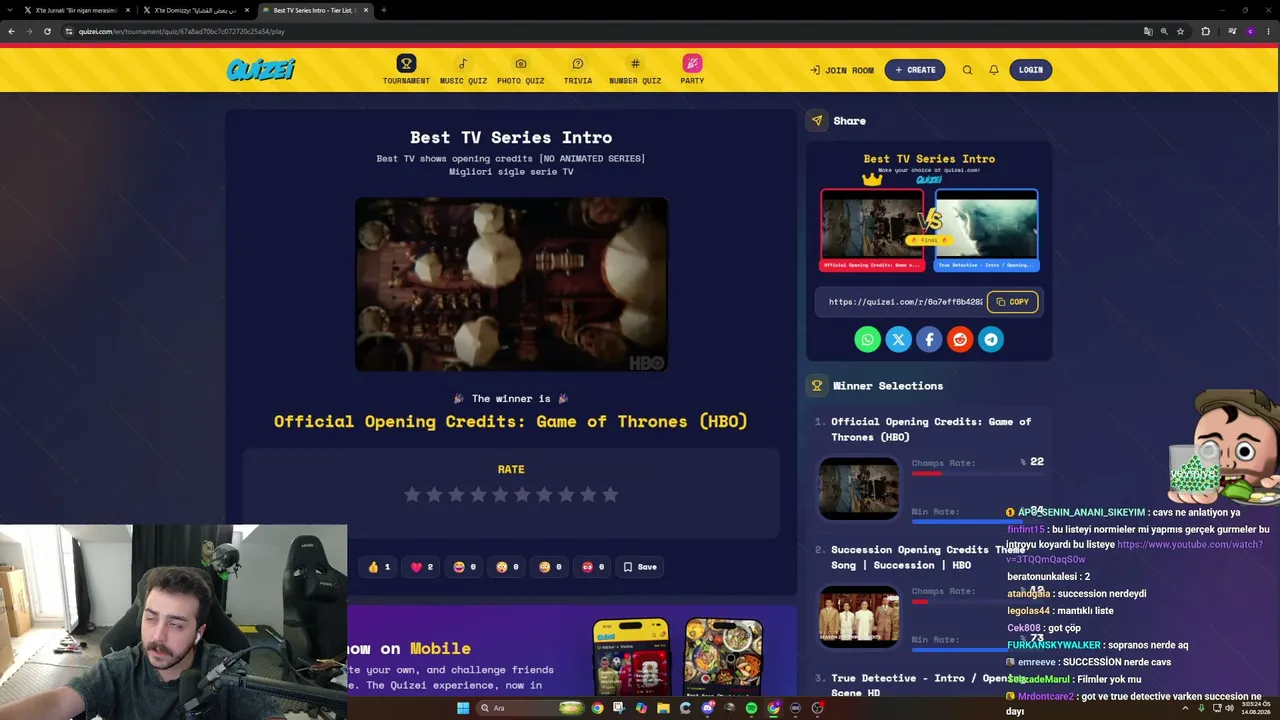
Task: Click the Share preview image
Action: click(x=929, y=213)
